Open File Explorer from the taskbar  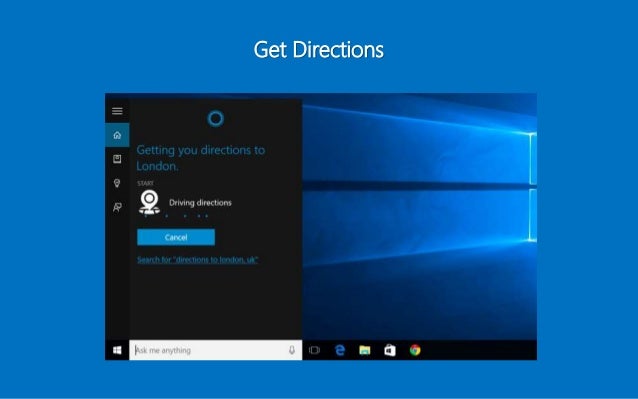click(365, 350)
